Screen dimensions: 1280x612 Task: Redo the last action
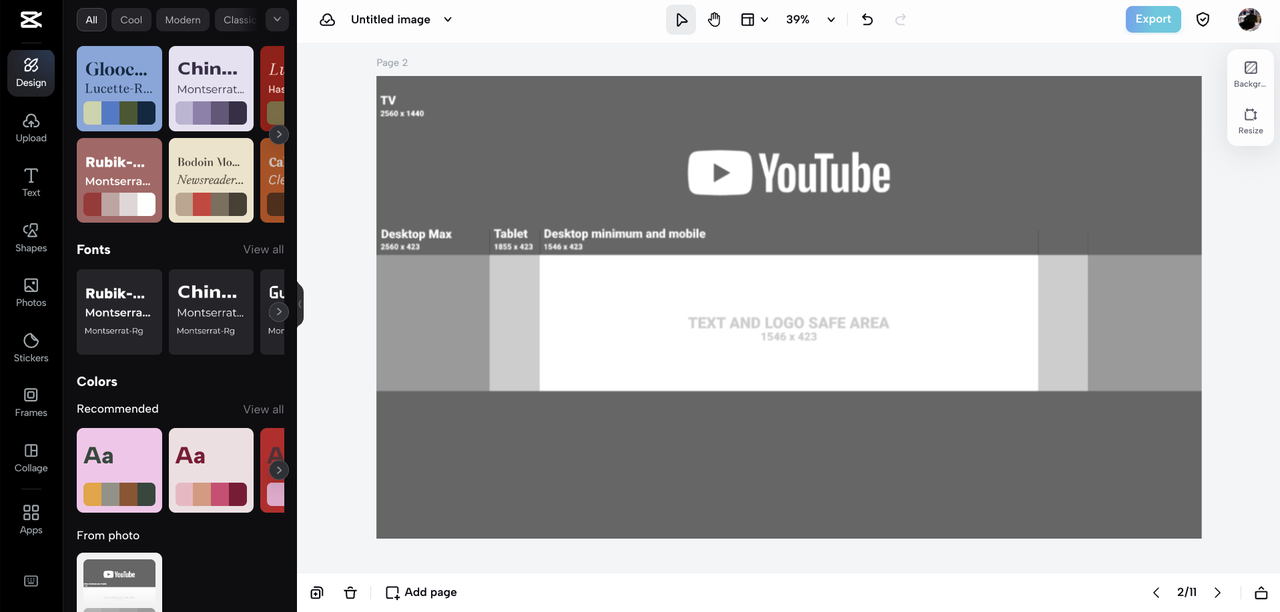point(900,19)
